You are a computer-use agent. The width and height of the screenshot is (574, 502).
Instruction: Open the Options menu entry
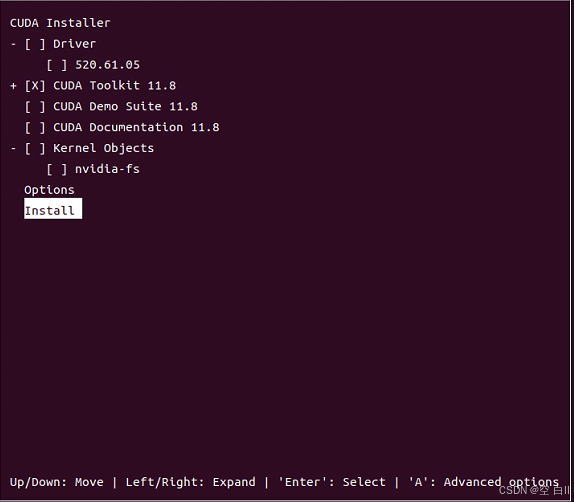point(49,190)
